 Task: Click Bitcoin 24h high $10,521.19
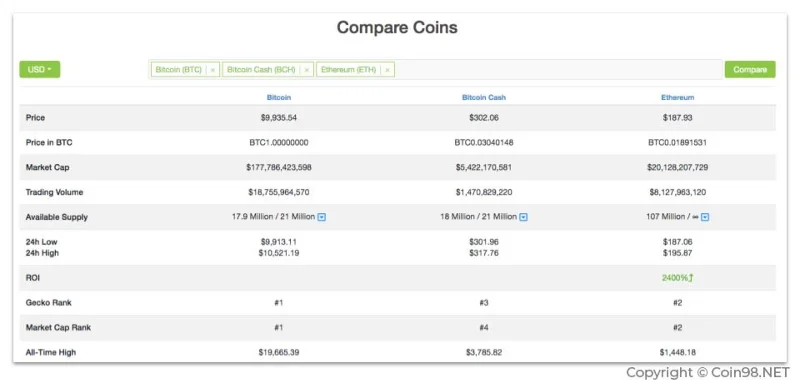[x=279, y=253]
